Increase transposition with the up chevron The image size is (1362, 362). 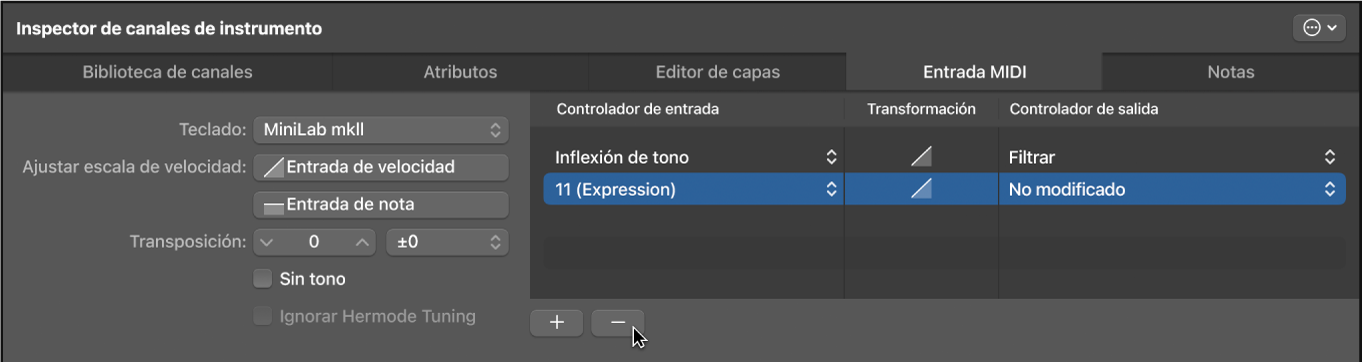tap(362, 242)
